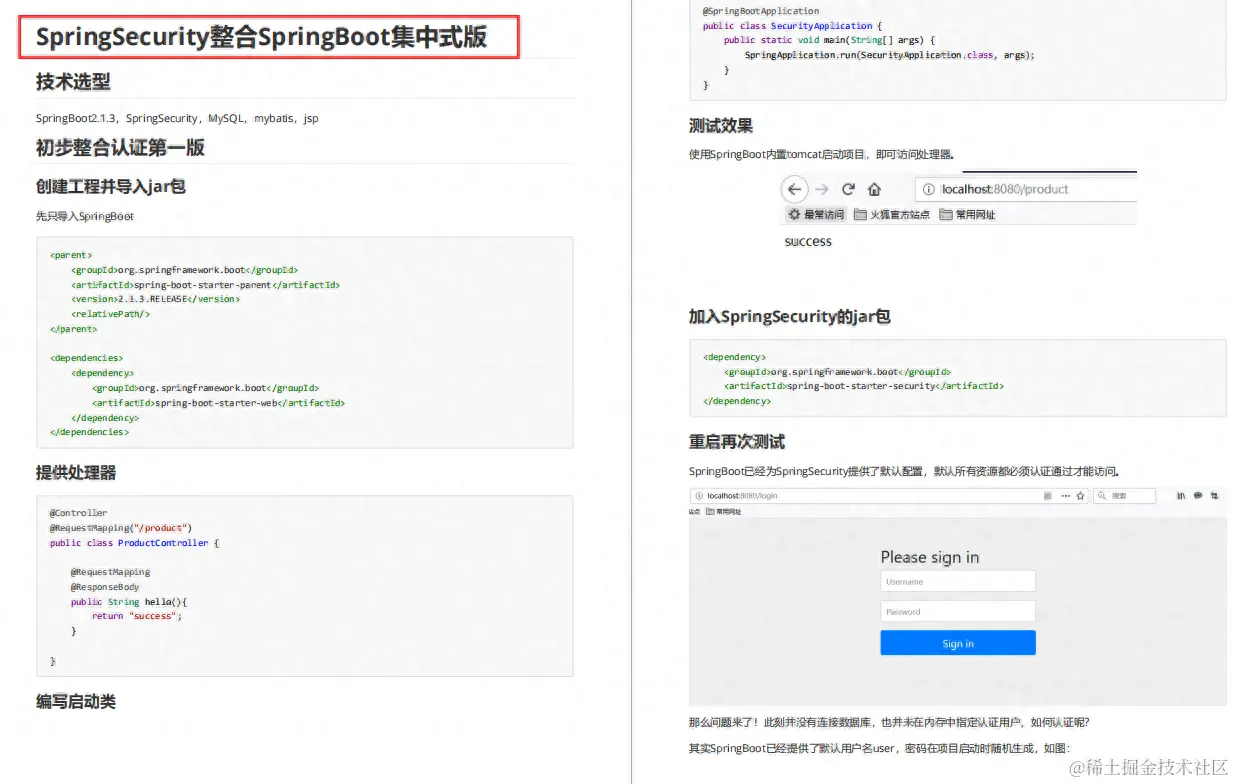This screenshot has width=1235, height=784.
Task: Click the 测试效果 heading
Action: 721,126
